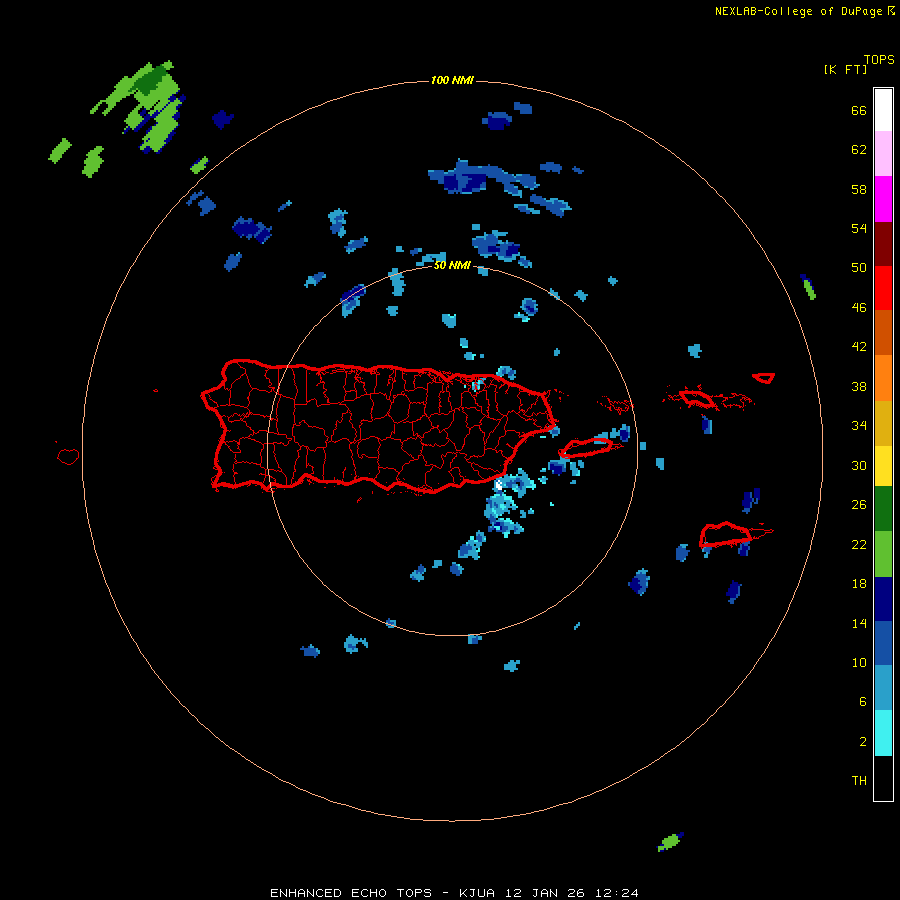This screenshot has height=900, width=900.
Task: Click legend value '10'
Action: 859,663
